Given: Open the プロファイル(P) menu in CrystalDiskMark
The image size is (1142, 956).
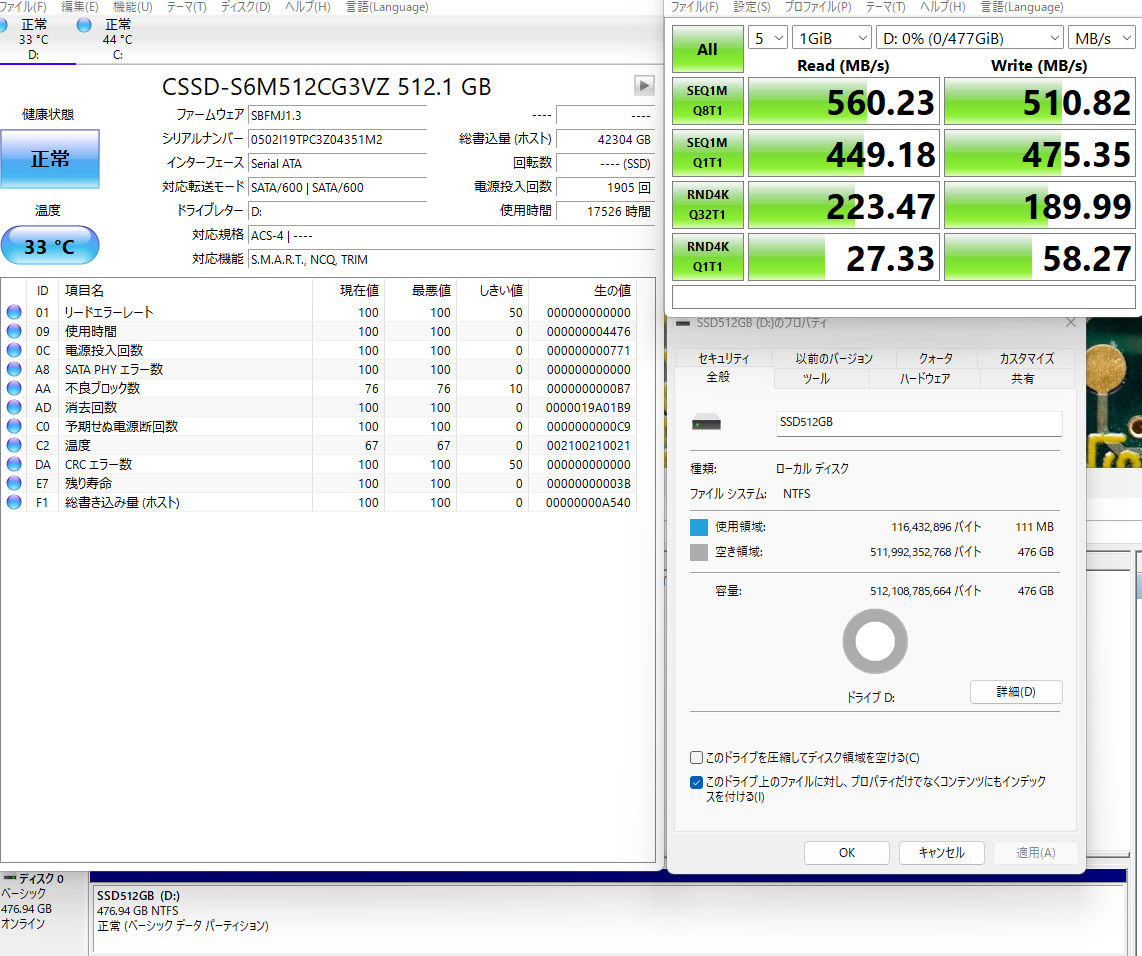Looking at the screenshot, I should [x=817, y=7].
